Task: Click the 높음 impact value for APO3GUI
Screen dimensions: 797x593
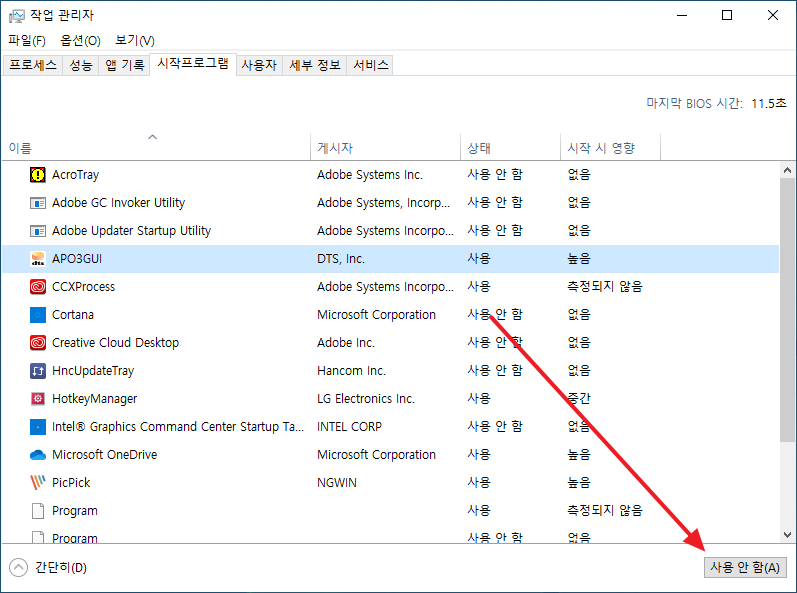Action: (579, 259)
